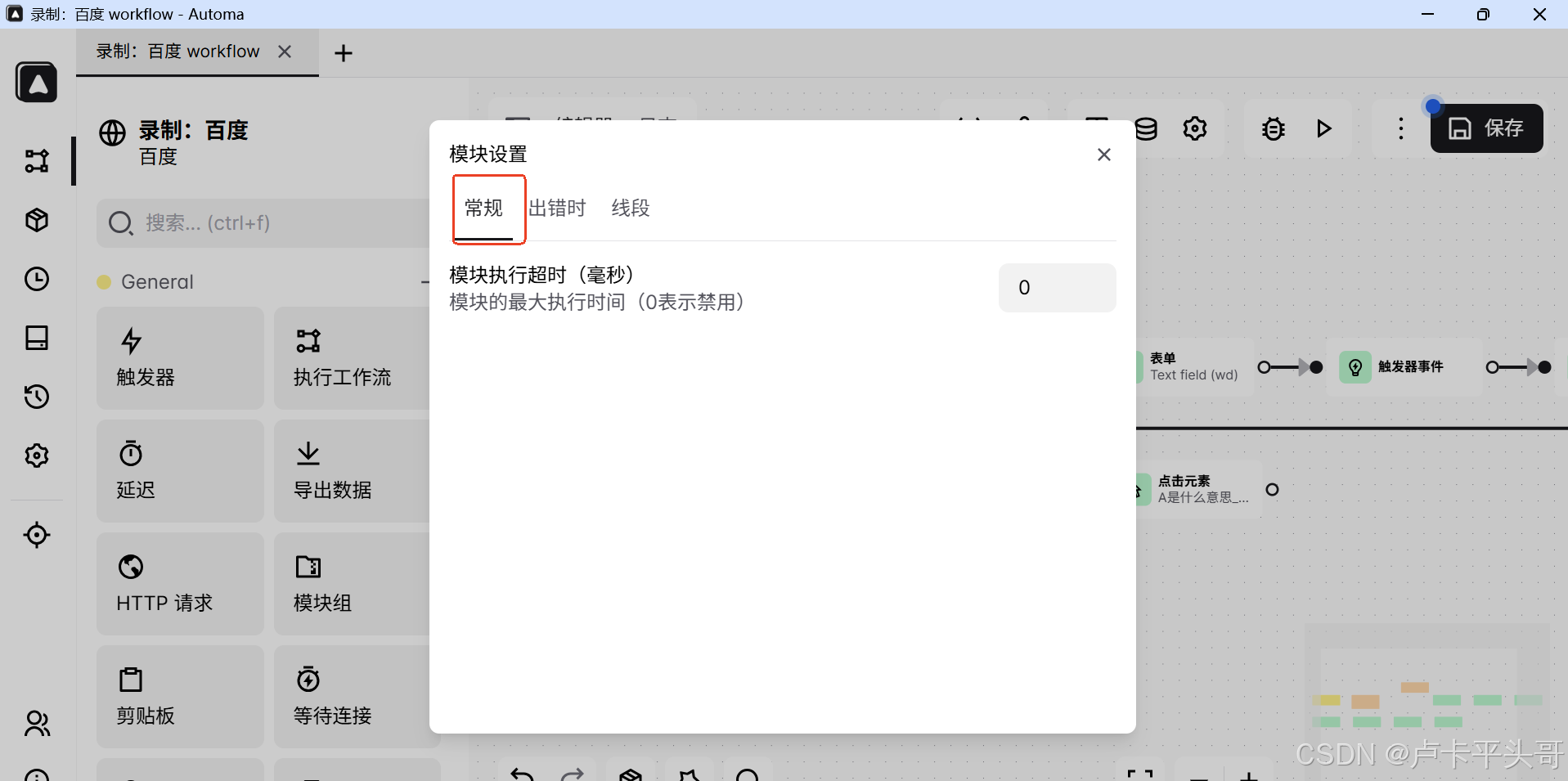Click the Automa logo icon in sidebar
1568x781 pixels.
pos(37,83)
